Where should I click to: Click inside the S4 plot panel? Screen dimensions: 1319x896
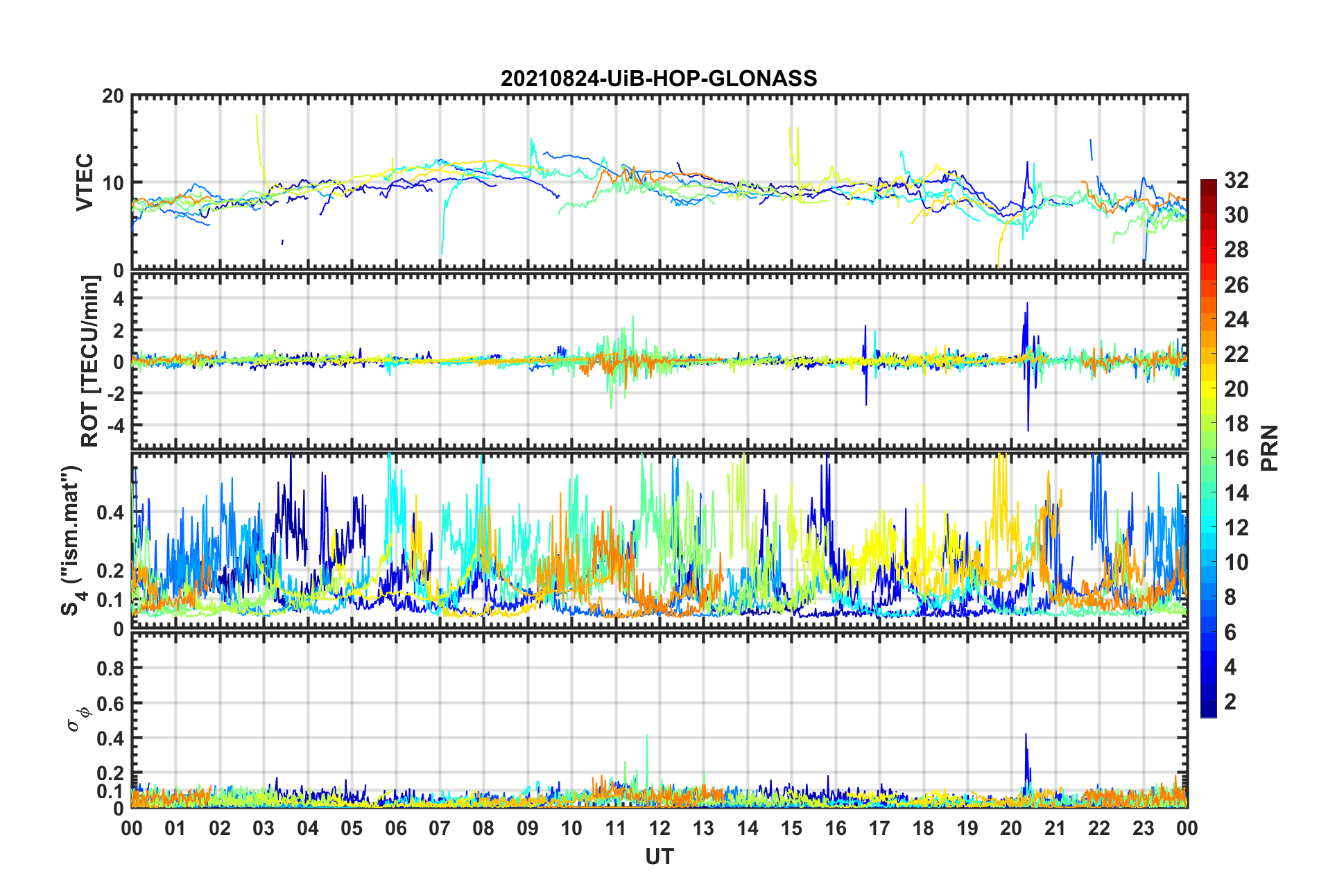pos(659,541)
